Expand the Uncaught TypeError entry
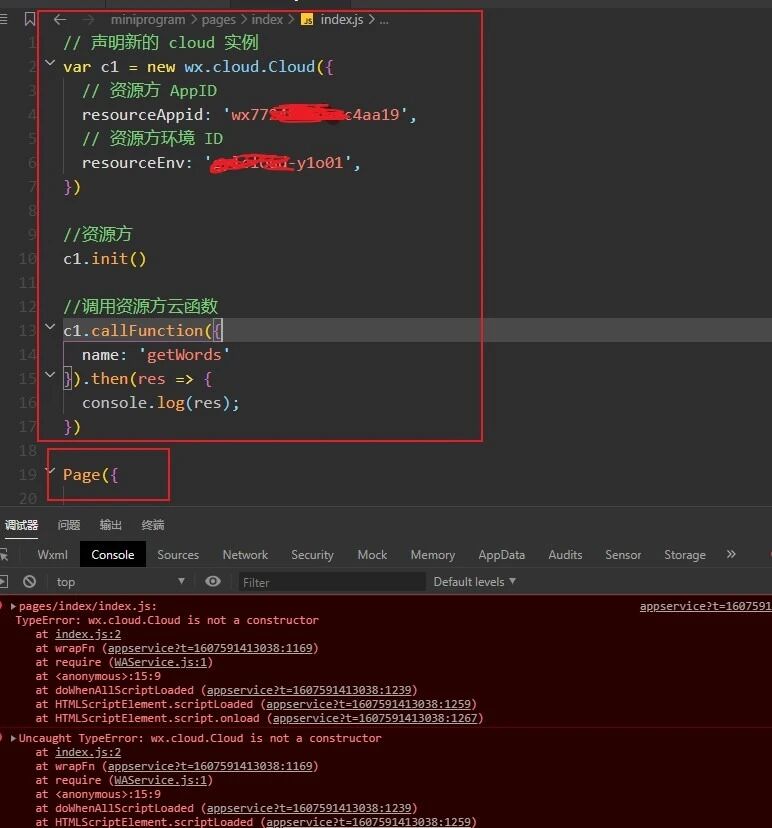 point(13,738)
